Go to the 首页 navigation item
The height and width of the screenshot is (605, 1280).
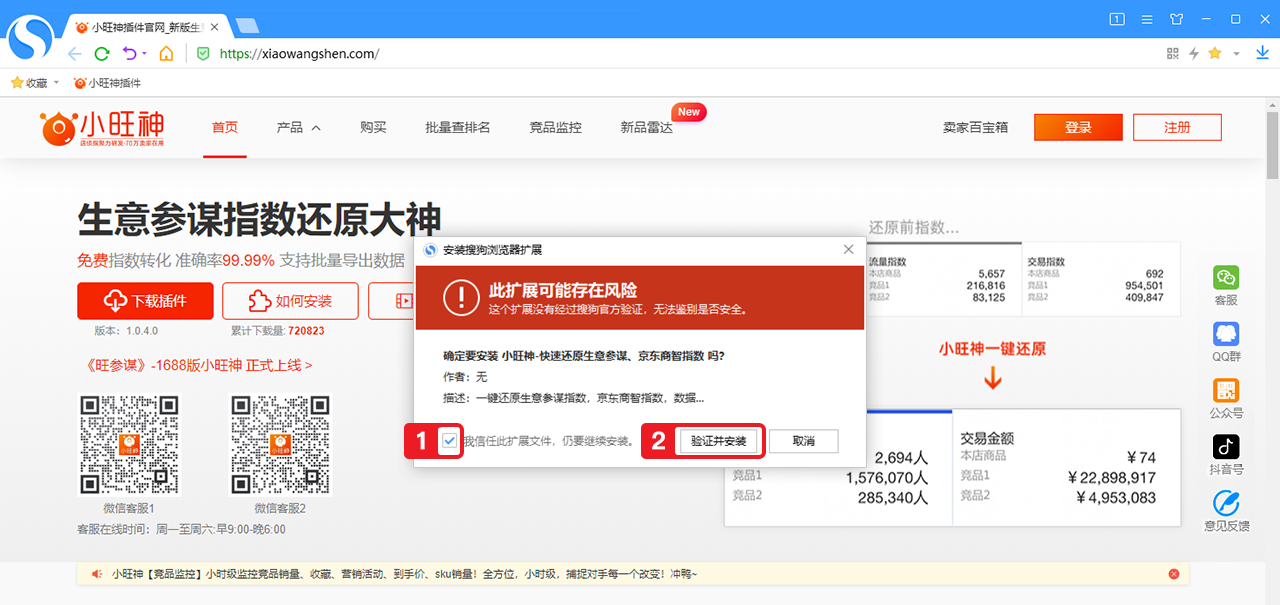tap(225, 128)
